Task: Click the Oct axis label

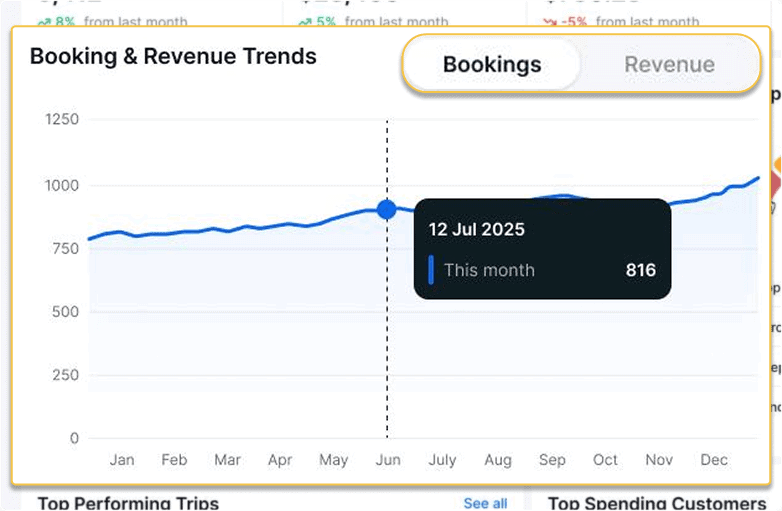Action: (x=605, y=460)
